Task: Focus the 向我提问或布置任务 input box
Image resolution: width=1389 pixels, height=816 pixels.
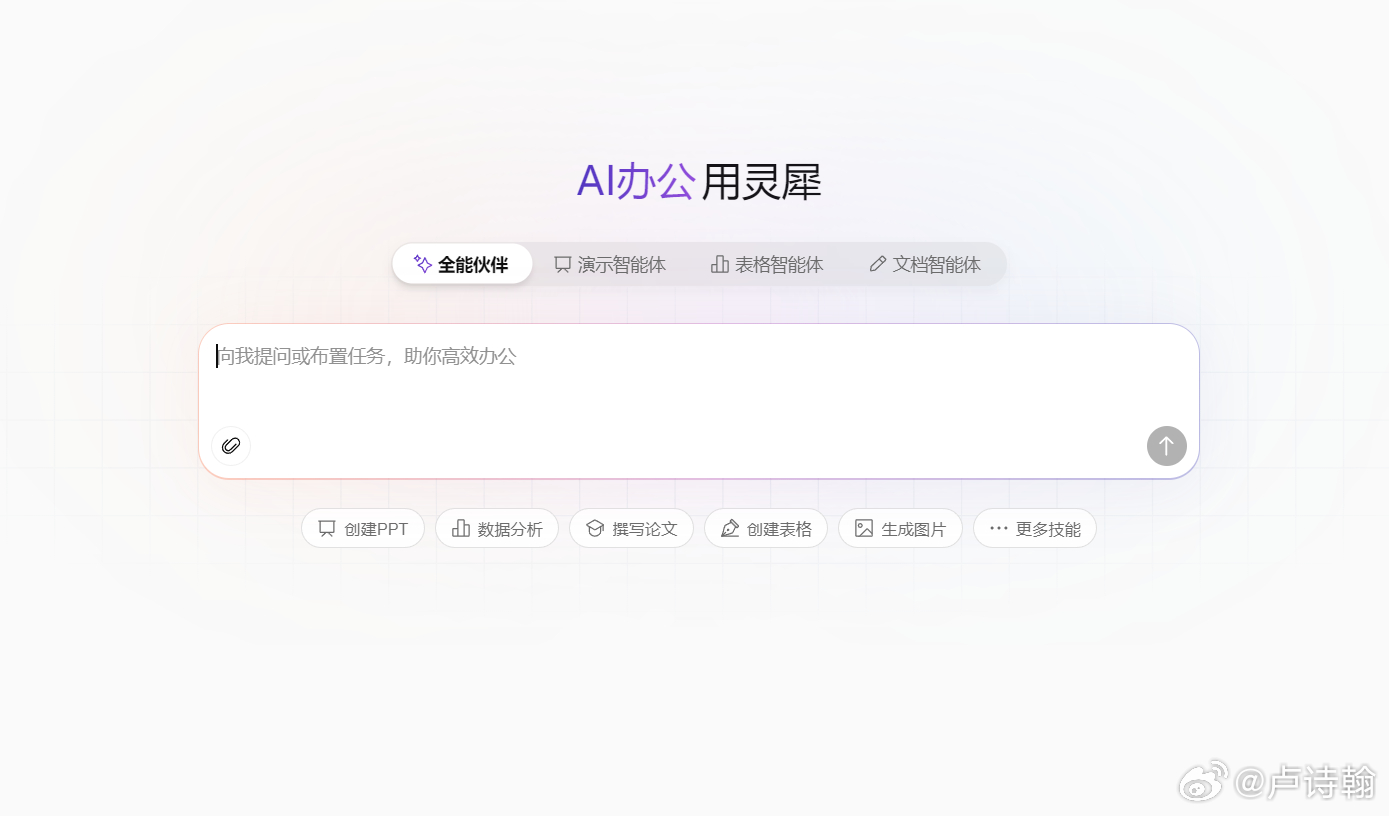Action: [x=699, y=401]
